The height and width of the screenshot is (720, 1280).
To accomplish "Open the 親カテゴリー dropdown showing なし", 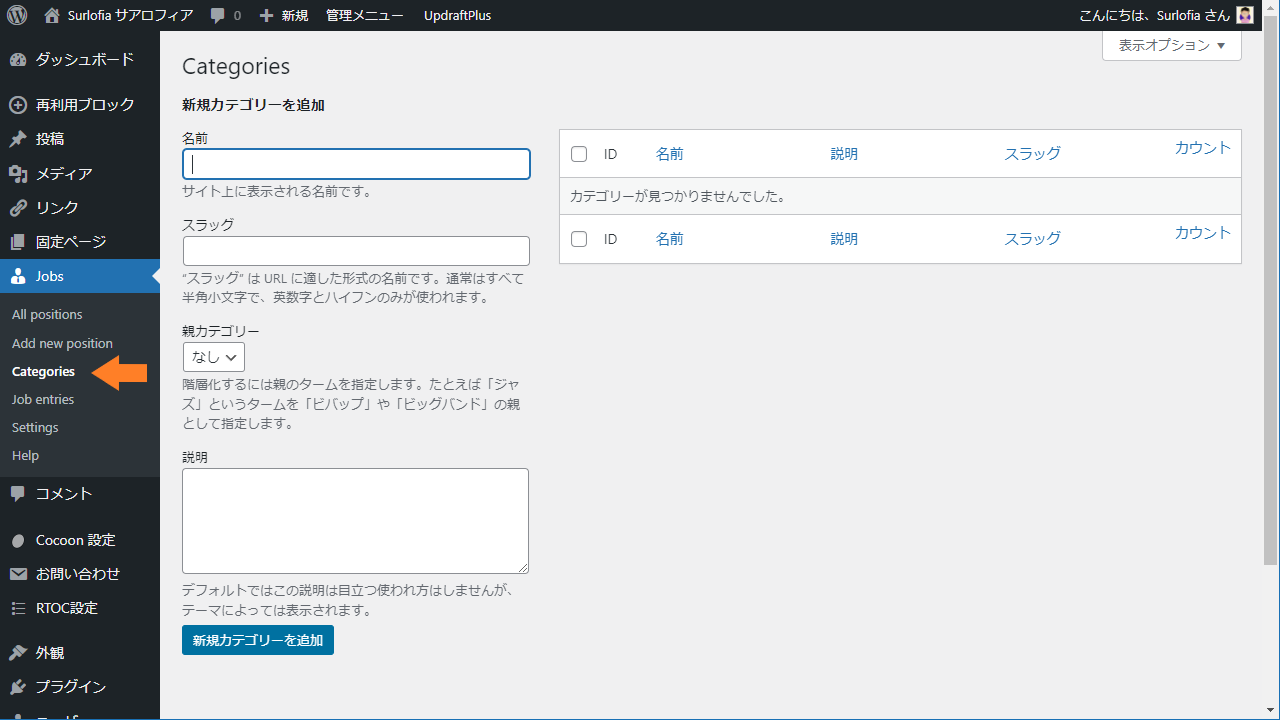I will [214, 357].
